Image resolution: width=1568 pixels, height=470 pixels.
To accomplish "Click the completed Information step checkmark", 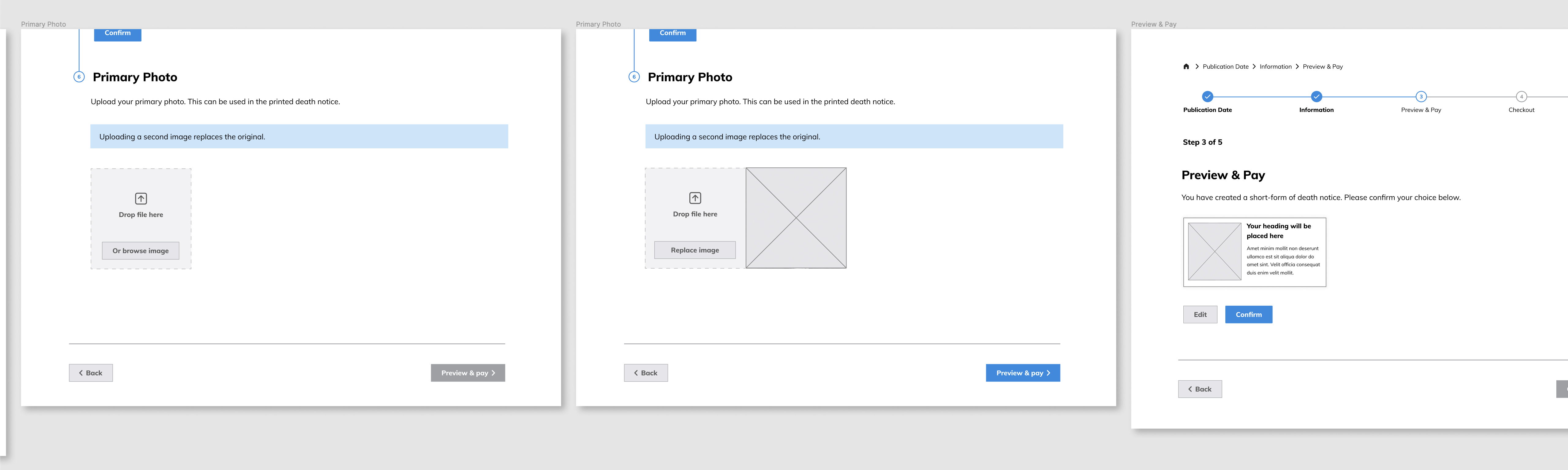I will click(1316, 97).
